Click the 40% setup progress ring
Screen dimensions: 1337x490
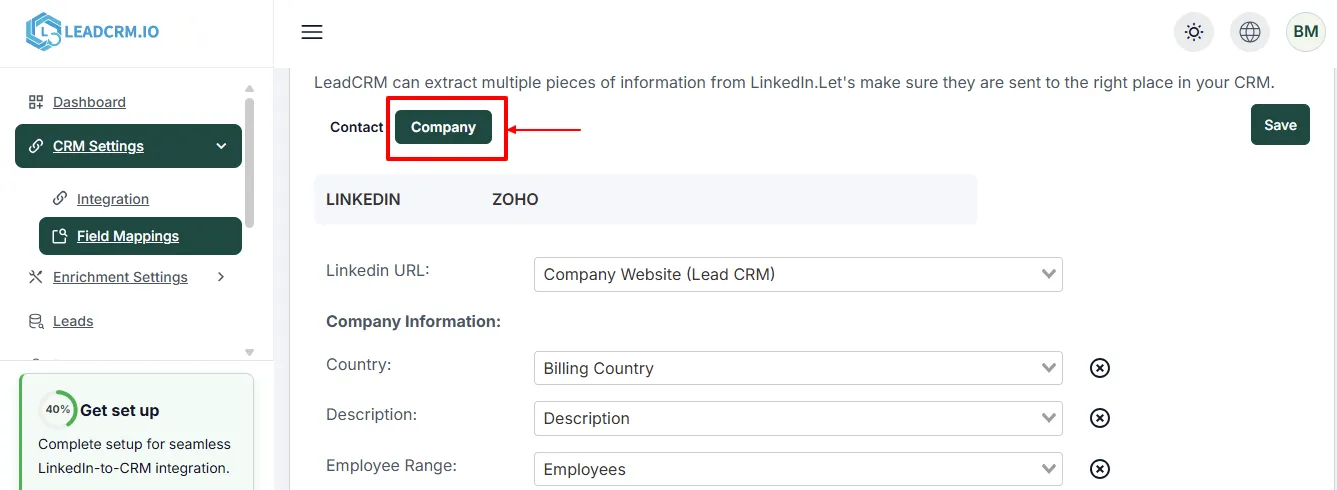pos(58,409)
